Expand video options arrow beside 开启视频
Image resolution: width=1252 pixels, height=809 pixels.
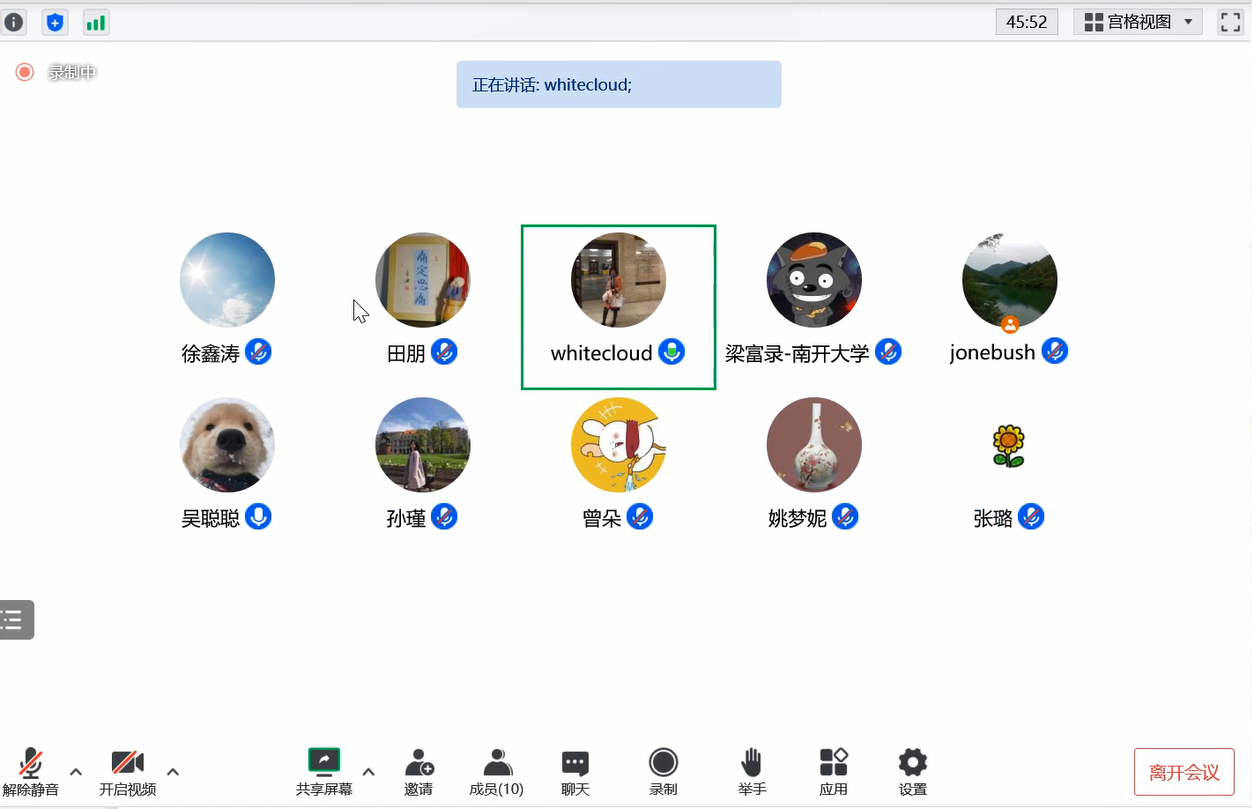173,771
